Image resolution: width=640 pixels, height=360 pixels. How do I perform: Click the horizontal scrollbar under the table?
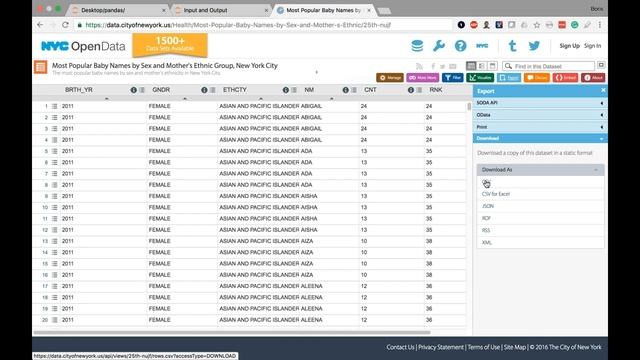(x=231, y=332)
